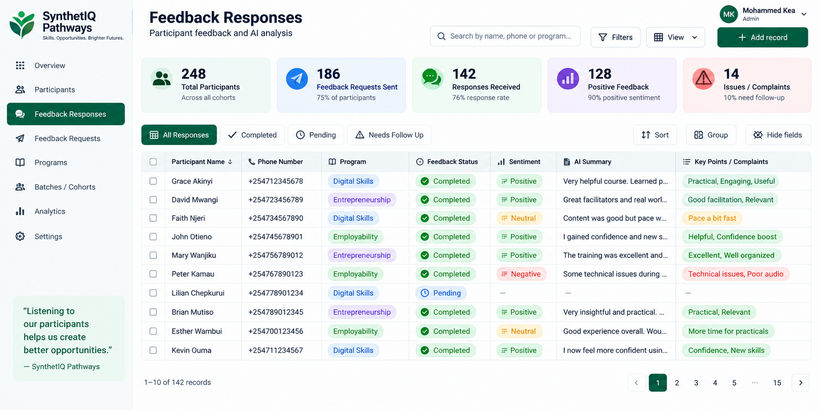Select current page 1 button
Viewport: 820px width, 410px height.
pos(658,383)
